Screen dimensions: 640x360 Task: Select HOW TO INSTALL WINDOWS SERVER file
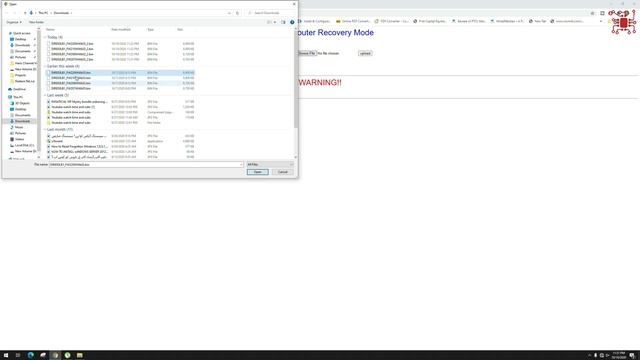[x=79, y=152]
